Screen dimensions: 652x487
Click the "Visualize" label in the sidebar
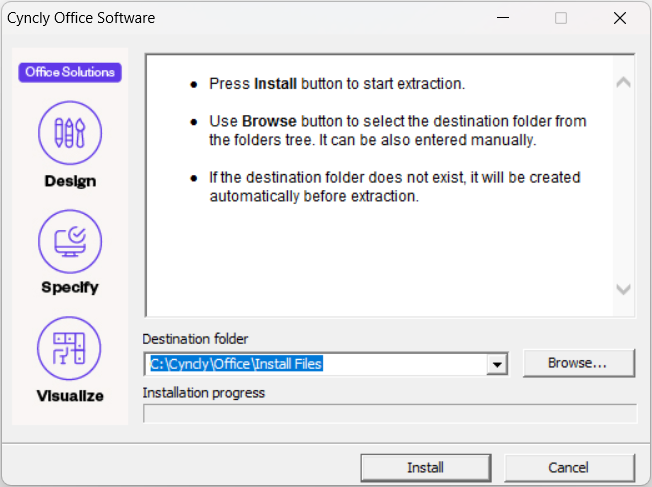click(70, 396)
